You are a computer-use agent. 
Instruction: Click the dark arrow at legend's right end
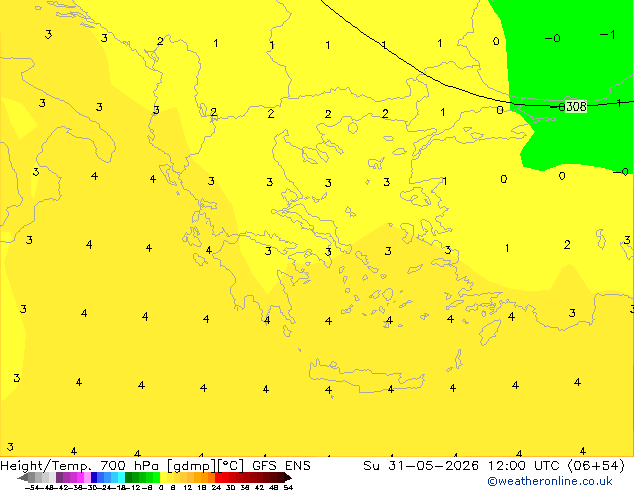[288, 478]
